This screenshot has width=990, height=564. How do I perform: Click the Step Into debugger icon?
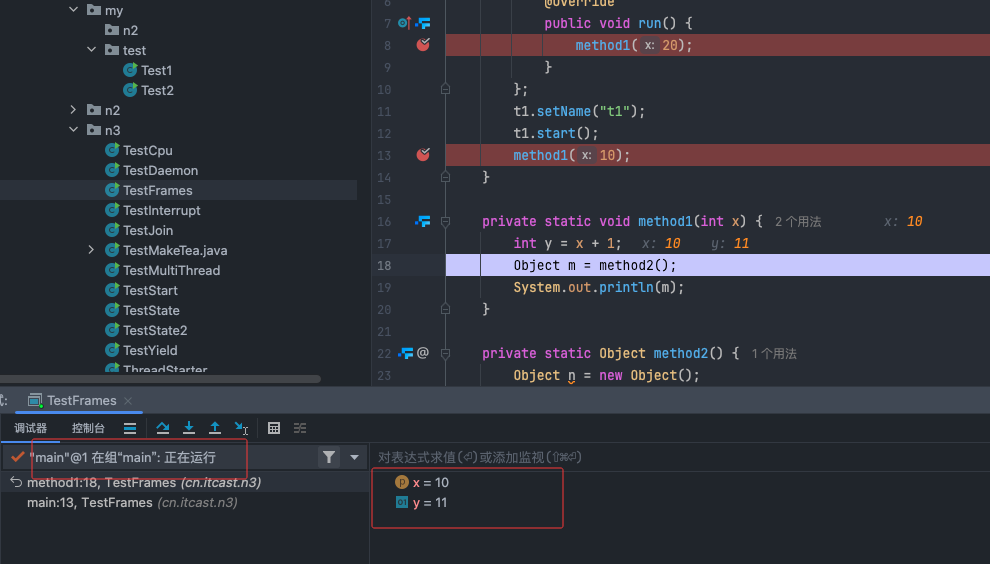click(189, 428)
